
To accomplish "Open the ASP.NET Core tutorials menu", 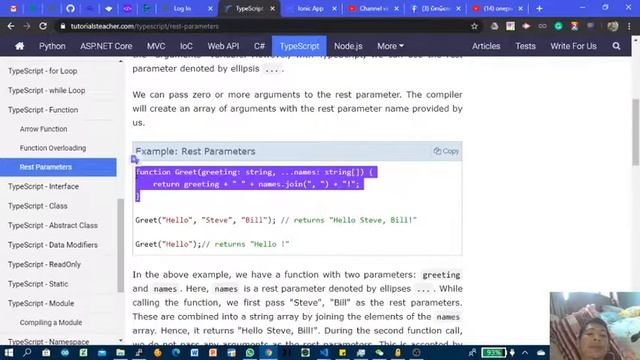I will [106, 46].
